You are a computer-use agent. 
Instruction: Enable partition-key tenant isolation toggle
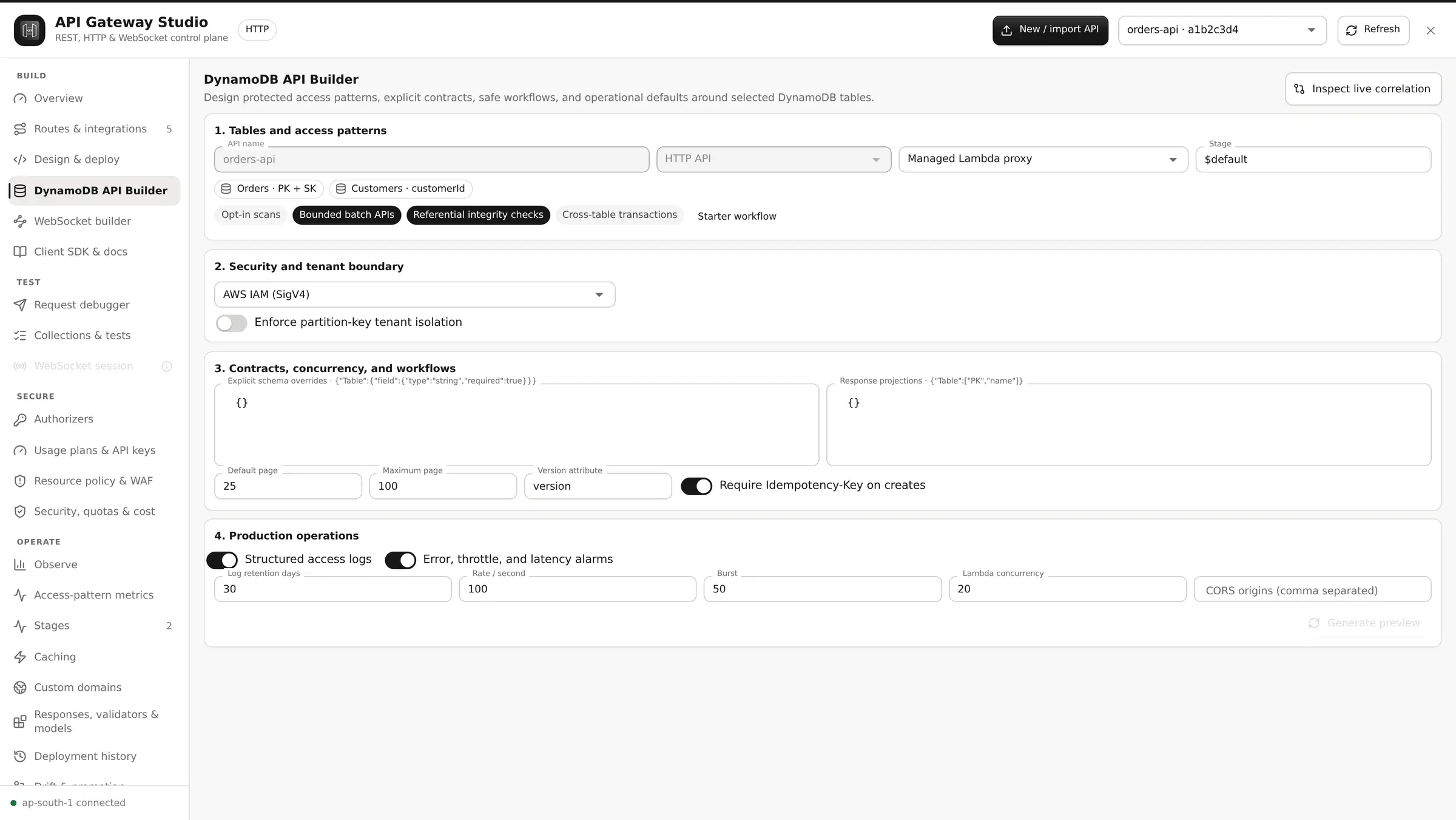pos(232,323)
